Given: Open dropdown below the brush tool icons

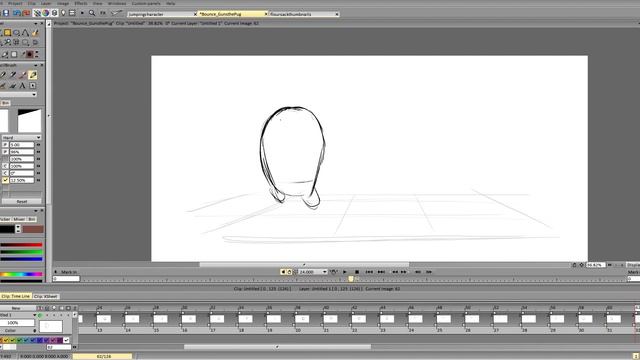Looking at the screenshot, I should click(x=18, y=94).
